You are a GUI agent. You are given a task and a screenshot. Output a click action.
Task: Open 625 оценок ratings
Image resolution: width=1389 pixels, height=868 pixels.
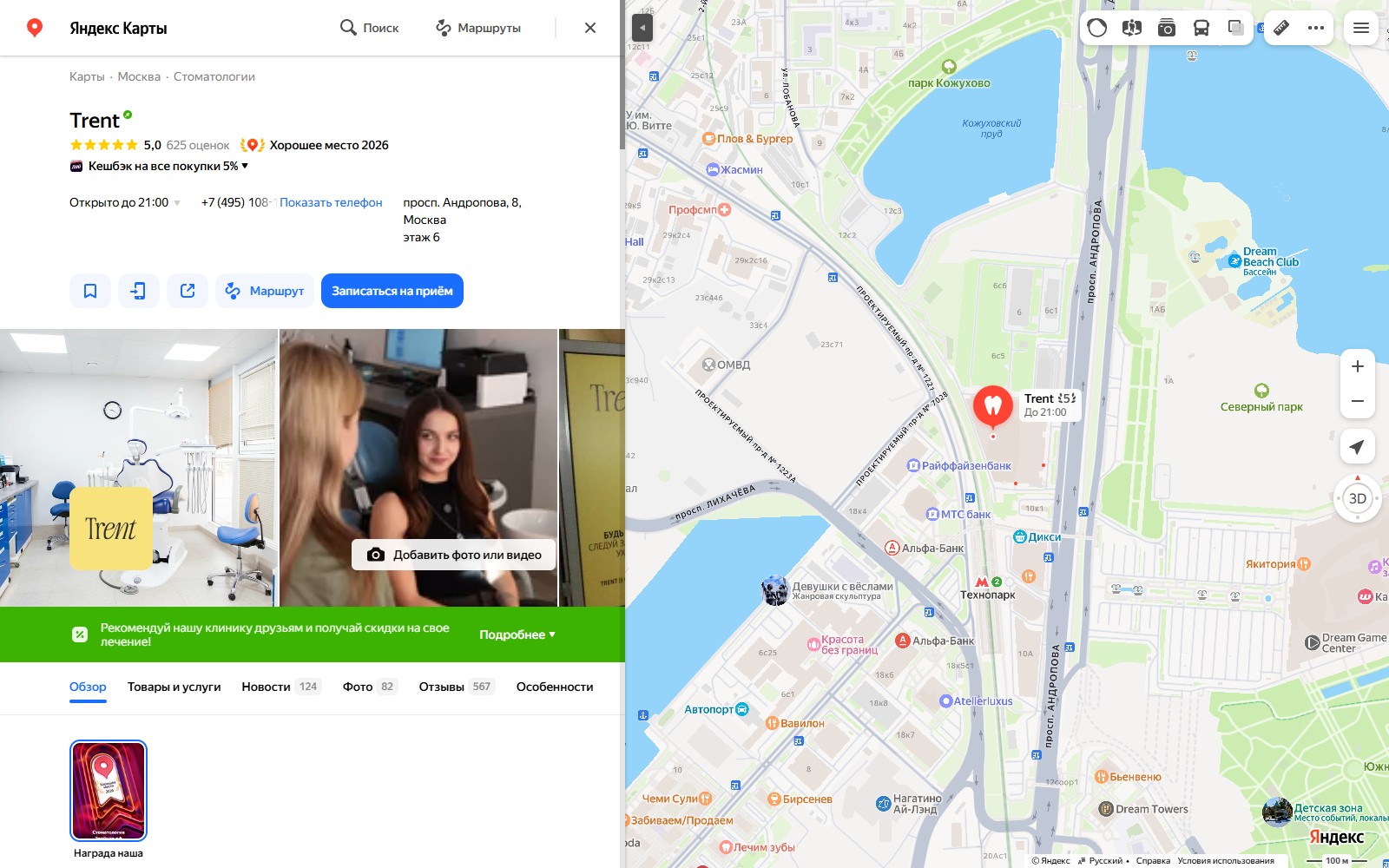tap(198, 145)
